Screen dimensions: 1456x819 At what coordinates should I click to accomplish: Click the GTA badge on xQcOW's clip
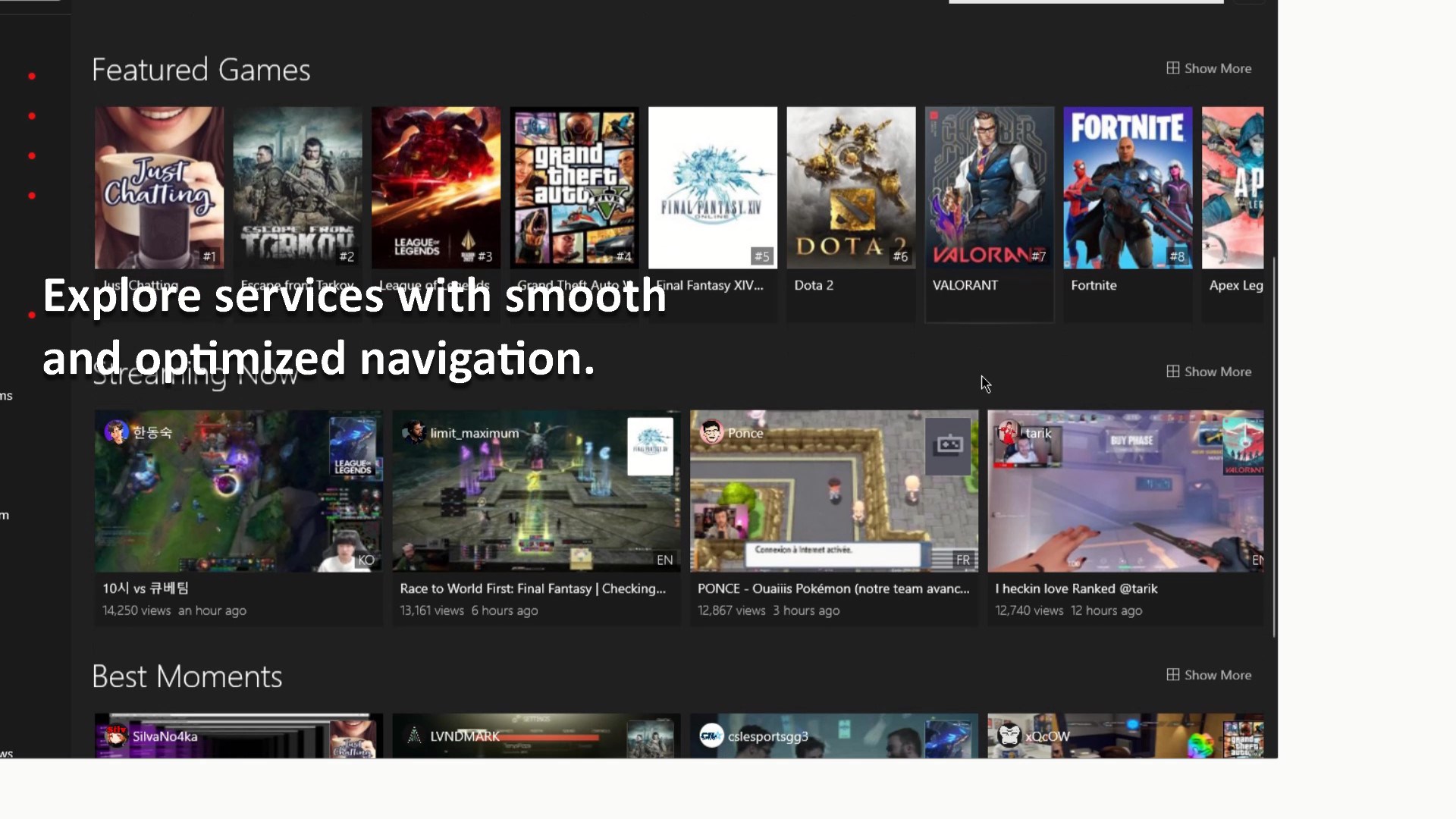pyautogui.click(x=1244, y=739)
